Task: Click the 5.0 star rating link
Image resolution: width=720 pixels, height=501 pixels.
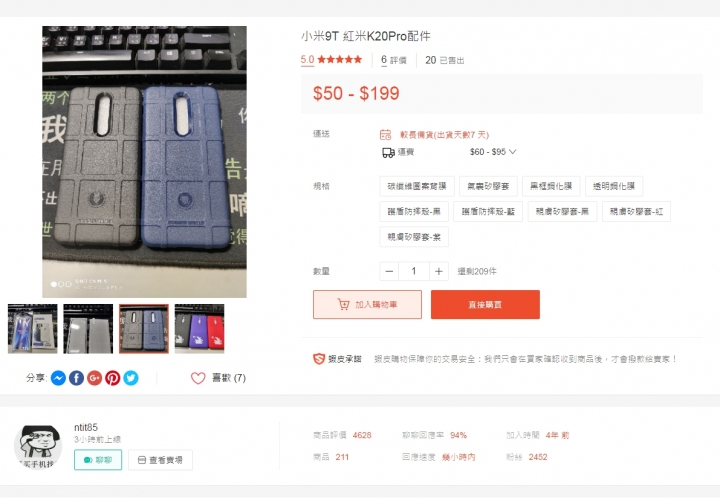Action: pos(332,60)
